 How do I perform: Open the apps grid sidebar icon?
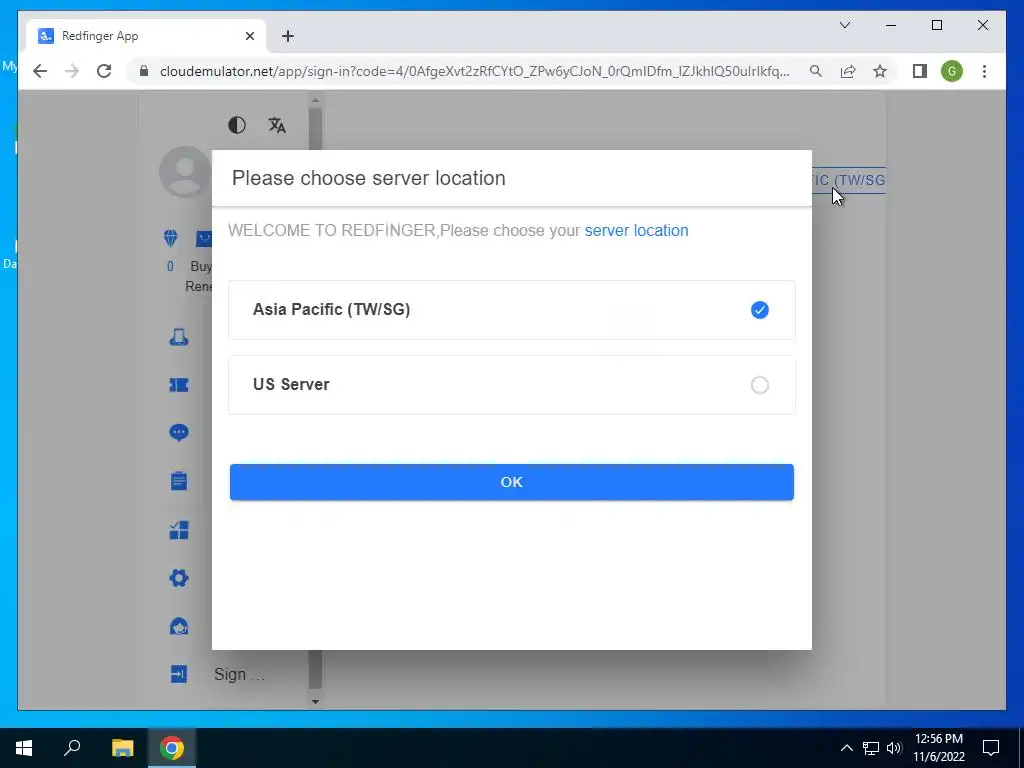pos(179,530)
